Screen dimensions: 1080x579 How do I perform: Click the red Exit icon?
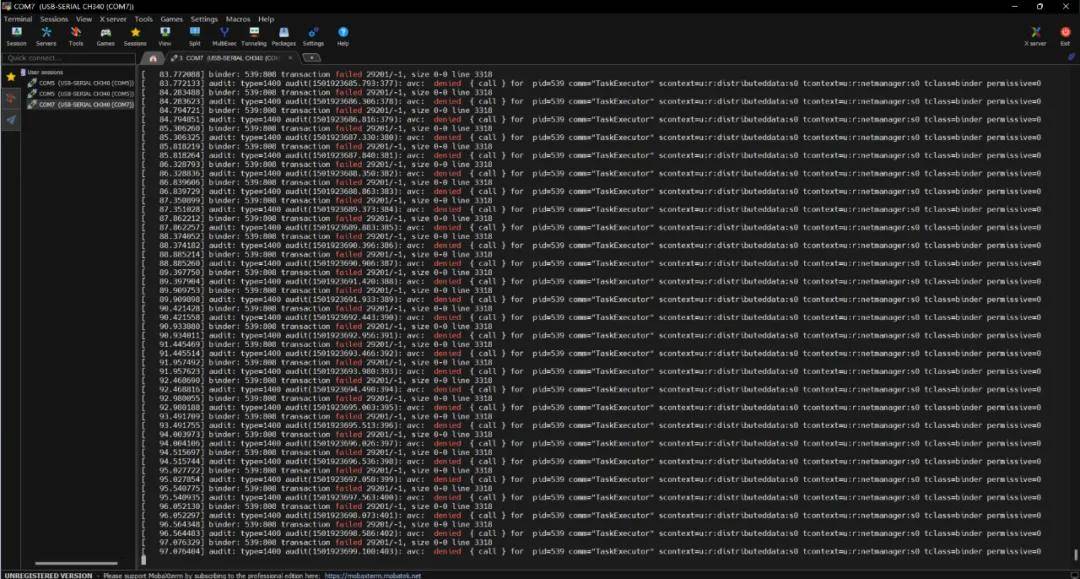[1065, 36]
